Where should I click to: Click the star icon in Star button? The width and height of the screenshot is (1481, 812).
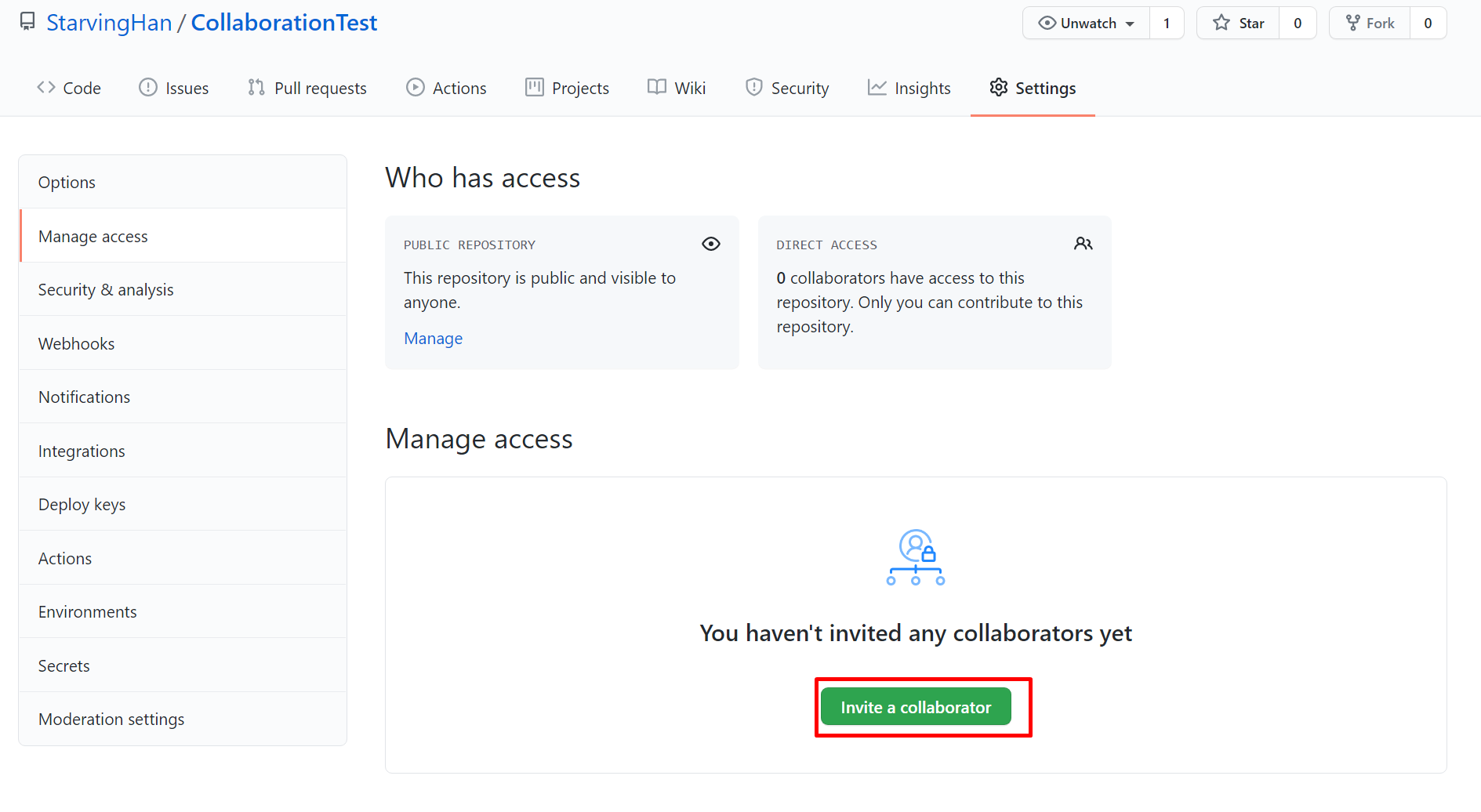[1221, 23]
